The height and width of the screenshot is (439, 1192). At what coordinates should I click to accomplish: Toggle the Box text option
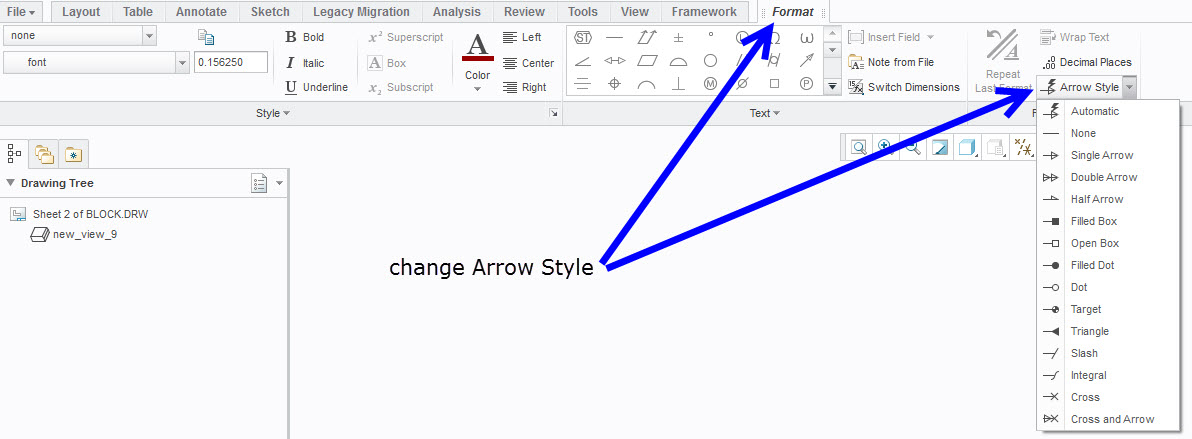(x=387, y=63)
